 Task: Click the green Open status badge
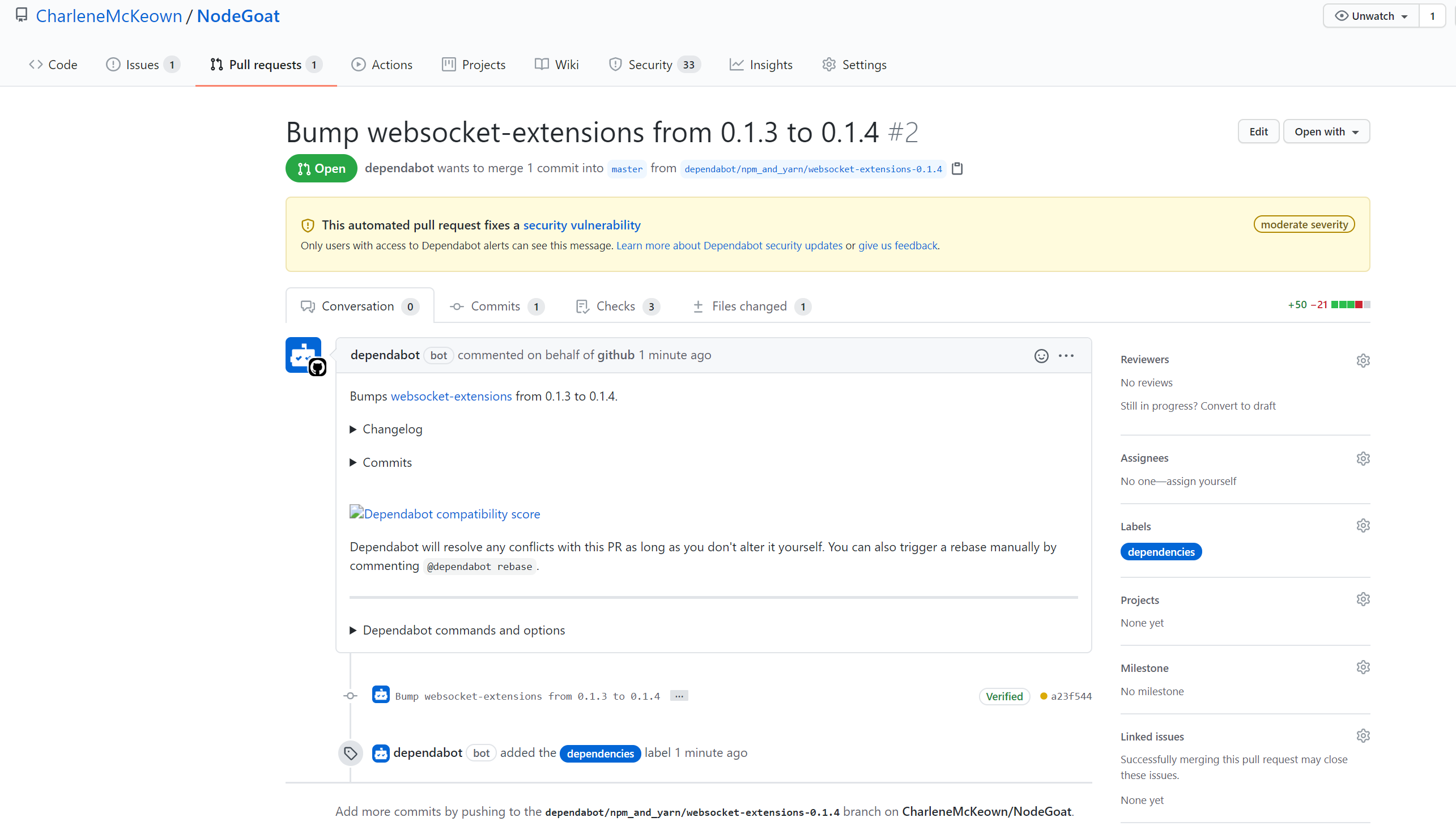321,168
